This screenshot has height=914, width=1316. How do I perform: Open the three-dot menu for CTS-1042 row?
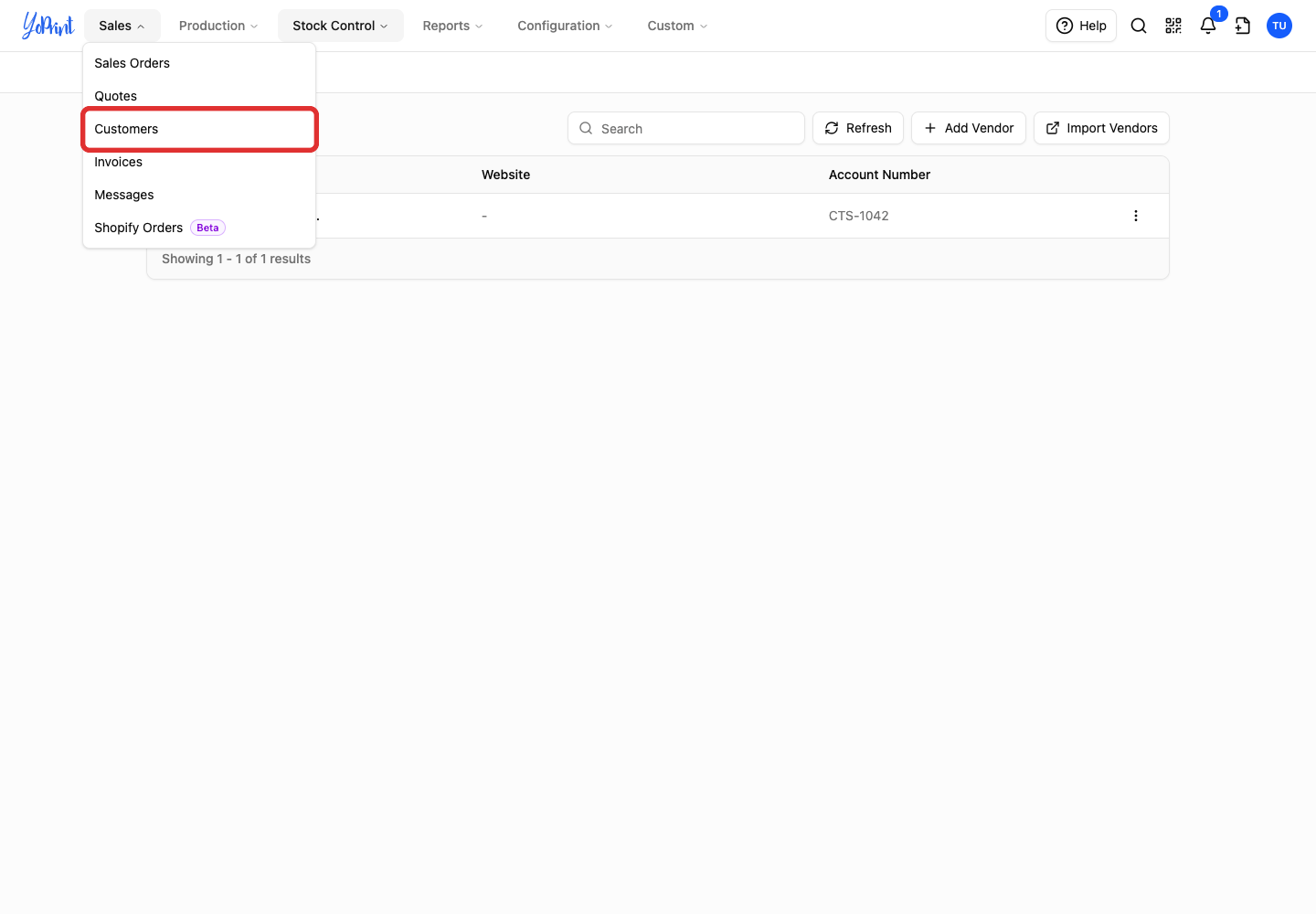[1136, 216]
